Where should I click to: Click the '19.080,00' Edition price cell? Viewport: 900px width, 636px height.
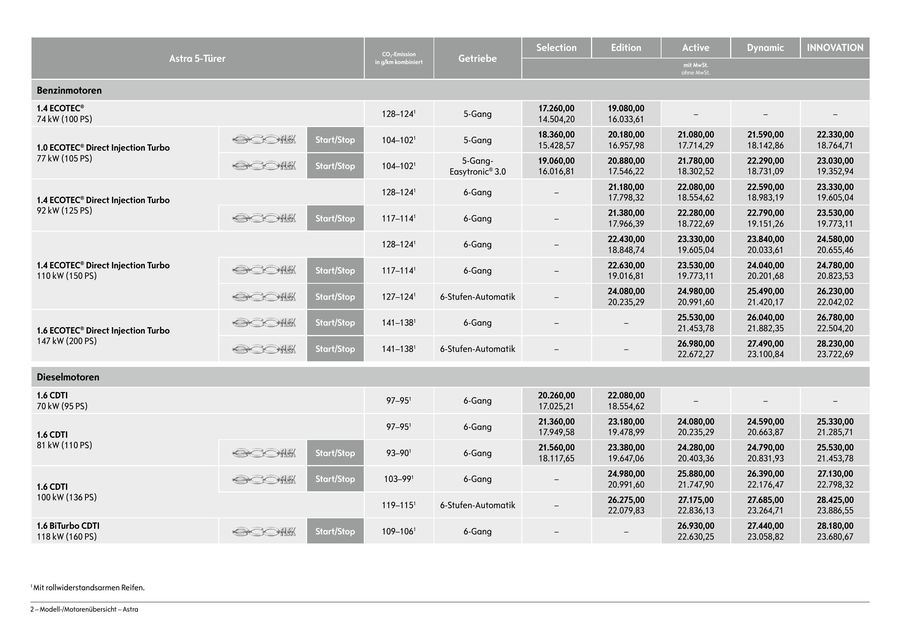coord(626,114)
